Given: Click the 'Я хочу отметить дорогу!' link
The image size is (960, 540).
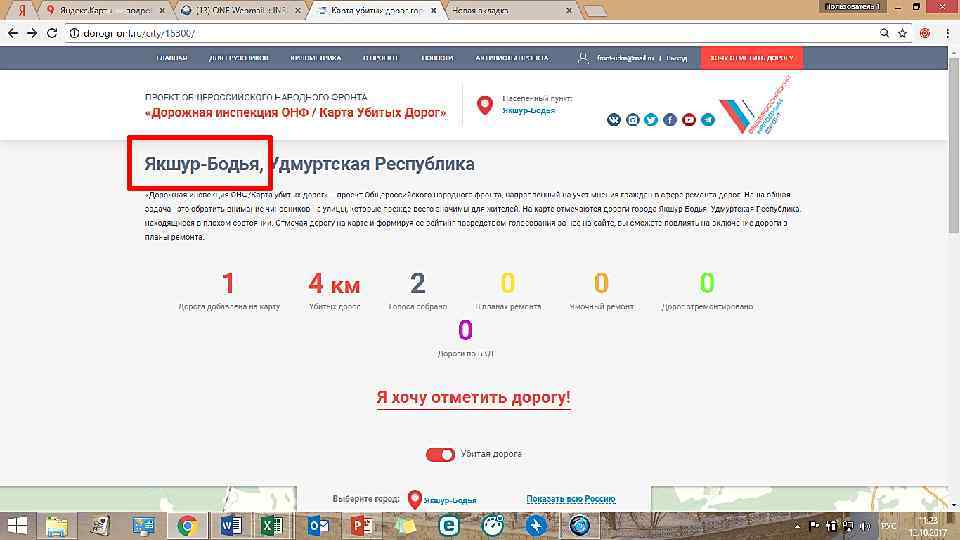Looking at the screenshot, I should (x=473, y=397).
